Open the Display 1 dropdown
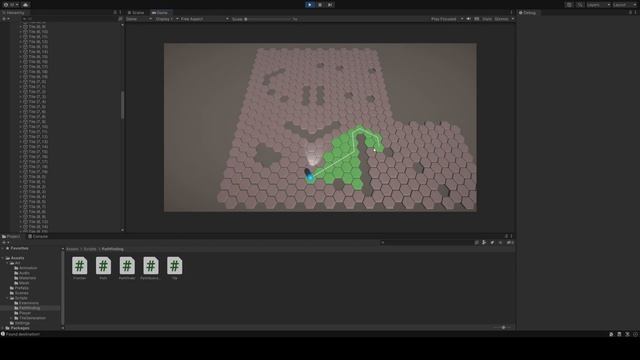The image size is (640, 360). point(167,19)
